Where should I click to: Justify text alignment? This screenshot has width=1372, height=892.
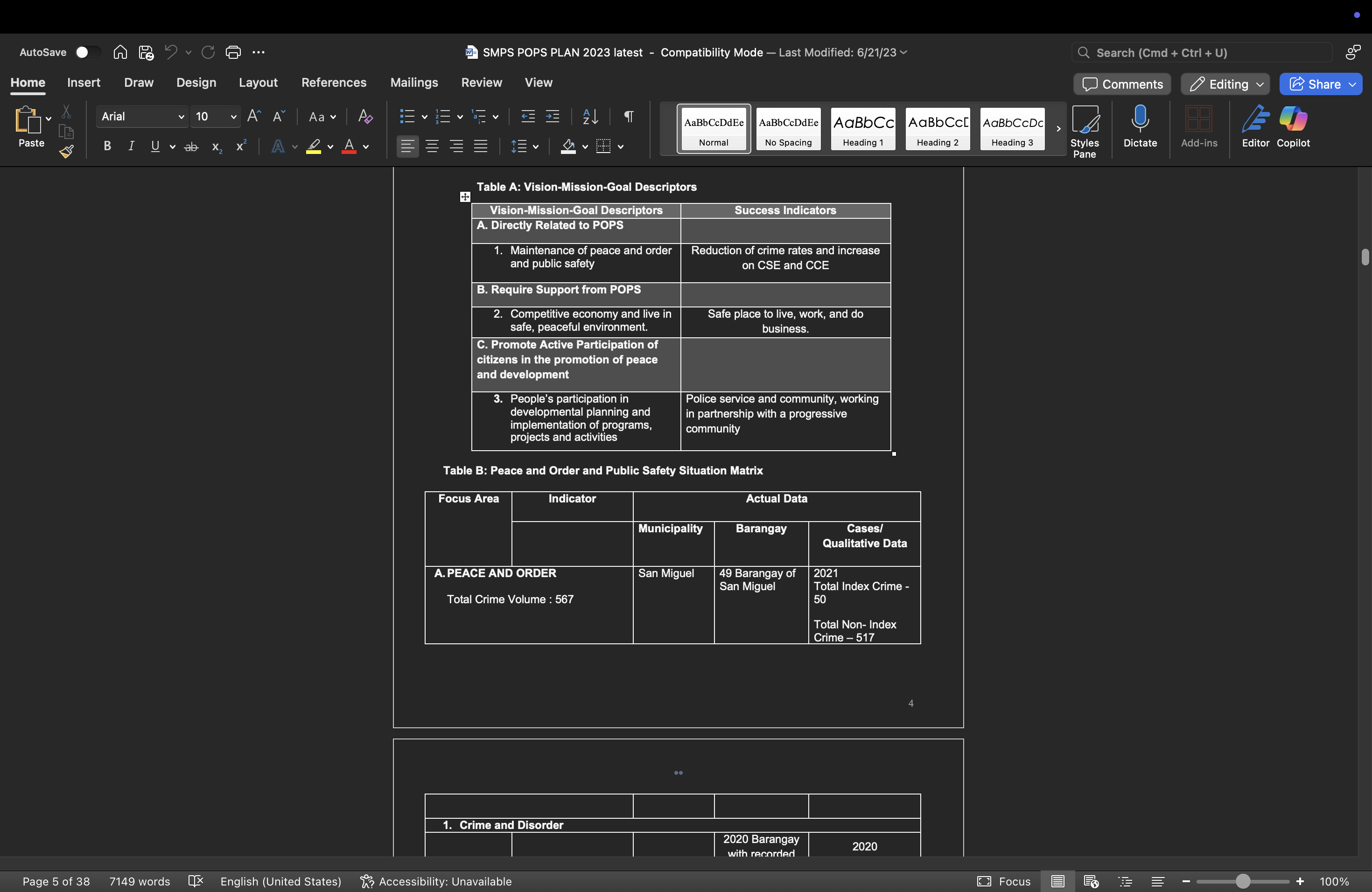[x=481, y=146]
